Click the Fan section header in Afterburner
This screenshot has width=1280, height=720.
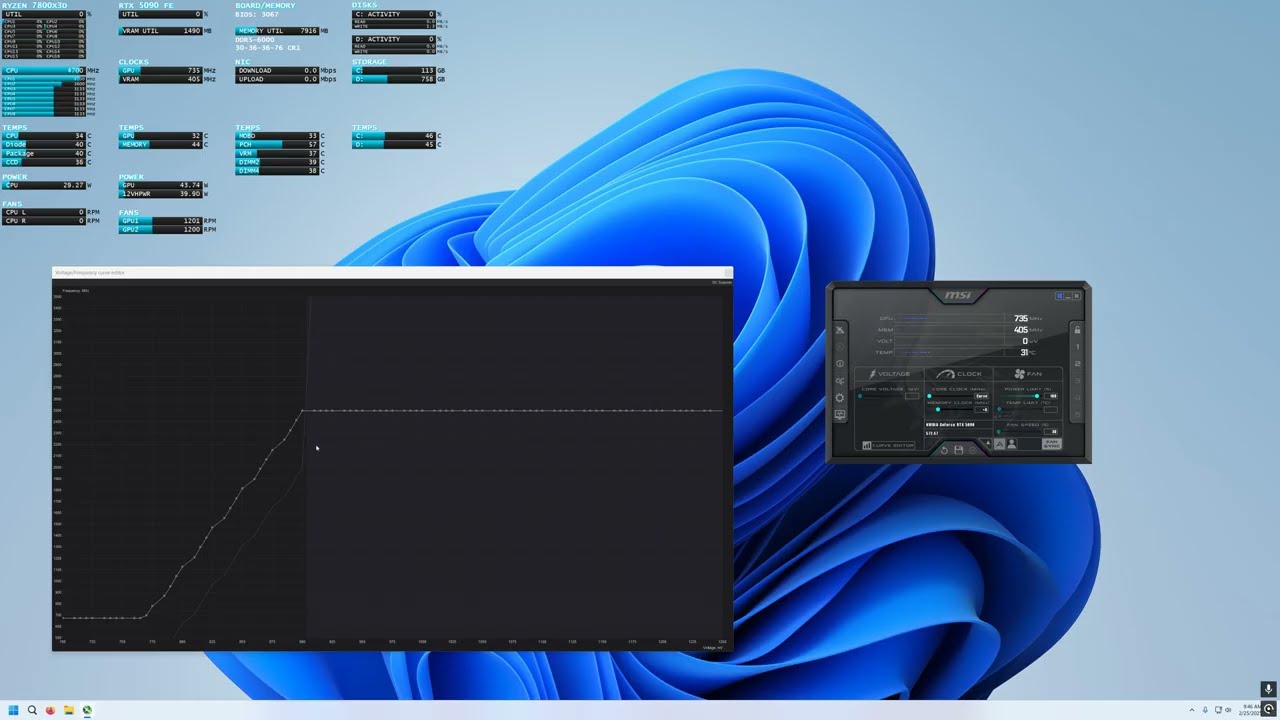1028,374
